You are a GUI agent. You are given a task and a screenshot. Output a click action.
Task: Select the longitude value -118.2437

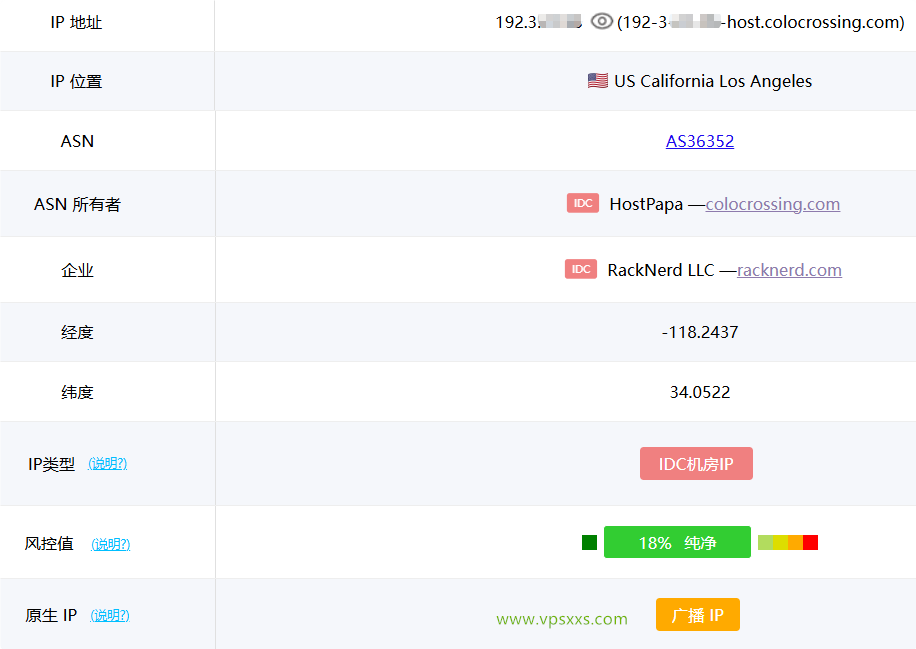click(x=700, y=332)
